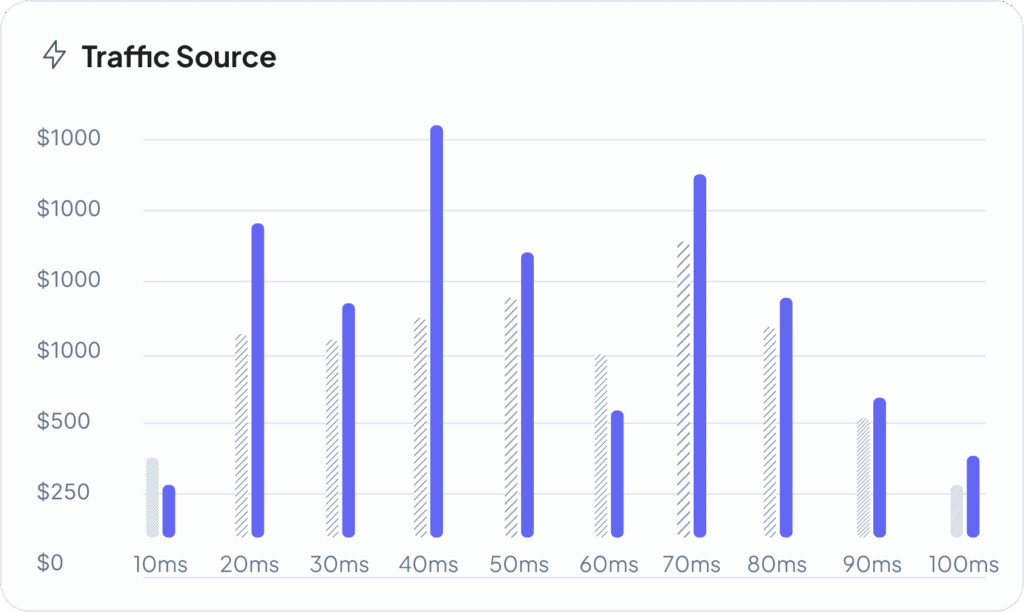
Task: Click the $250 y-axis label
Action: 63,492
